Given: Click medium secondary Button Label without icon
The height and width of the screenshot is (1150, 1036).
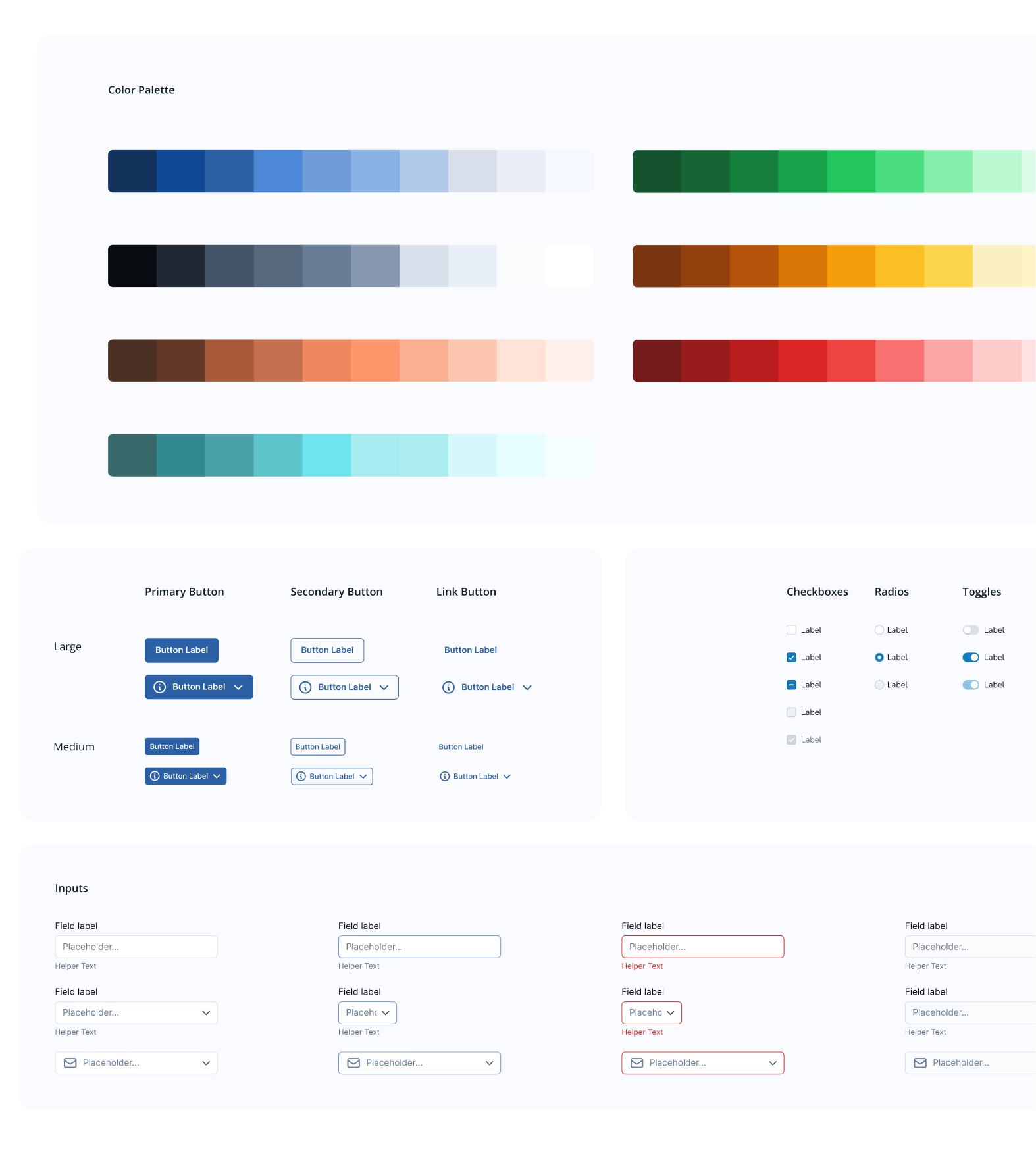Looking at the screenshot, I should [318, 747].
